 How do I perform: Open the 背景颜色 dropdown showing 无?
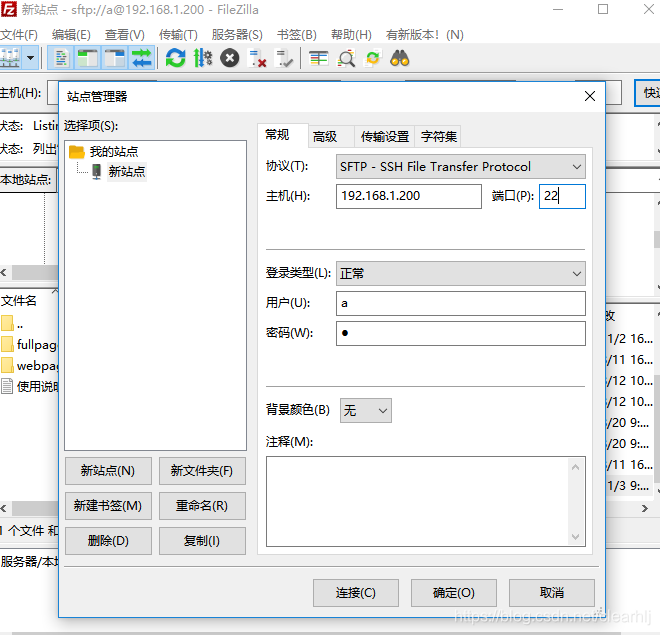(x=365, y=410)
